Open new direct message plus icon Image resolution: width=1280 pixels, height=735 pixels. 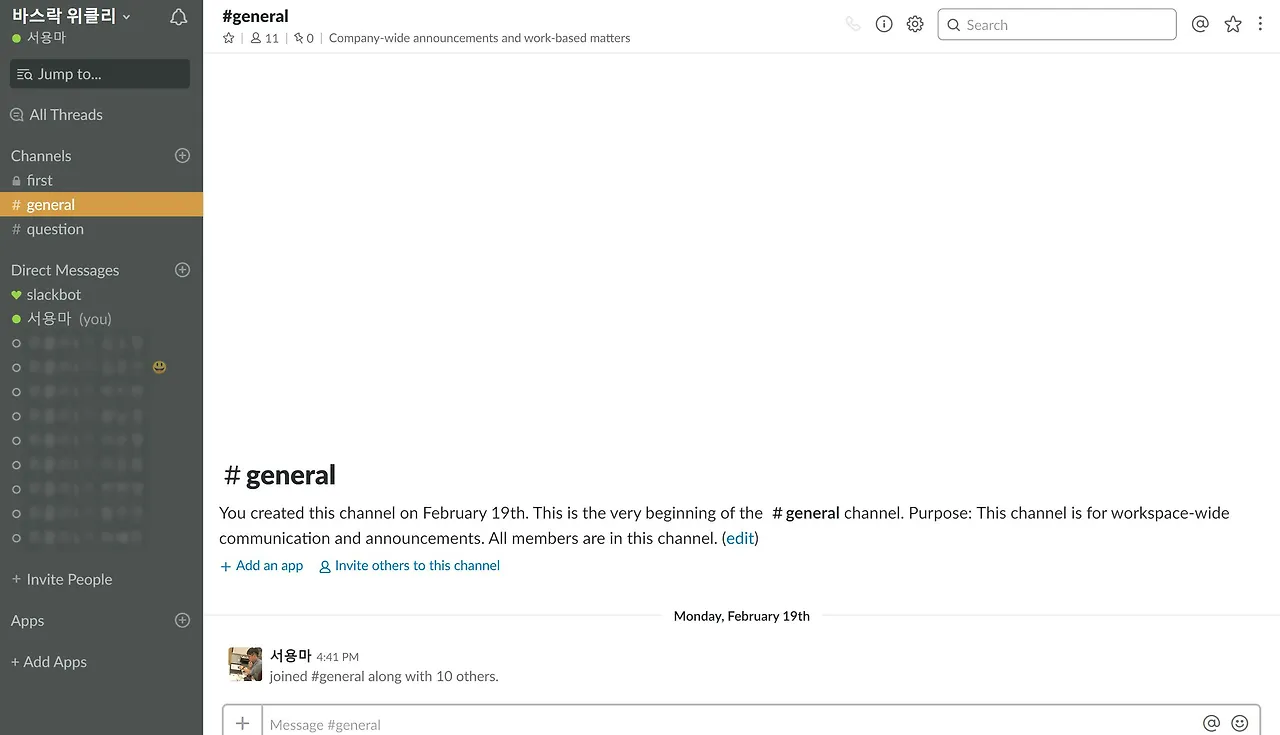[182, 270]
